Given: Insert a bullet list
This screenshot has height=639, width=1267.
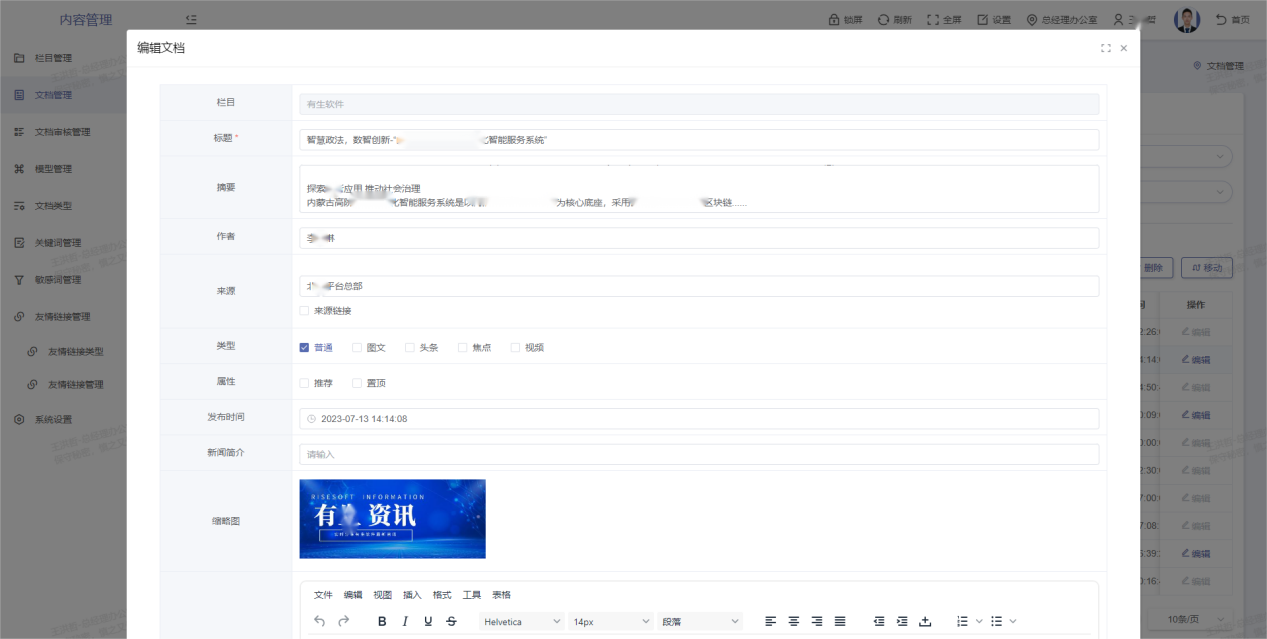Looking at the screenshot, I should click(x=996, y=621).
